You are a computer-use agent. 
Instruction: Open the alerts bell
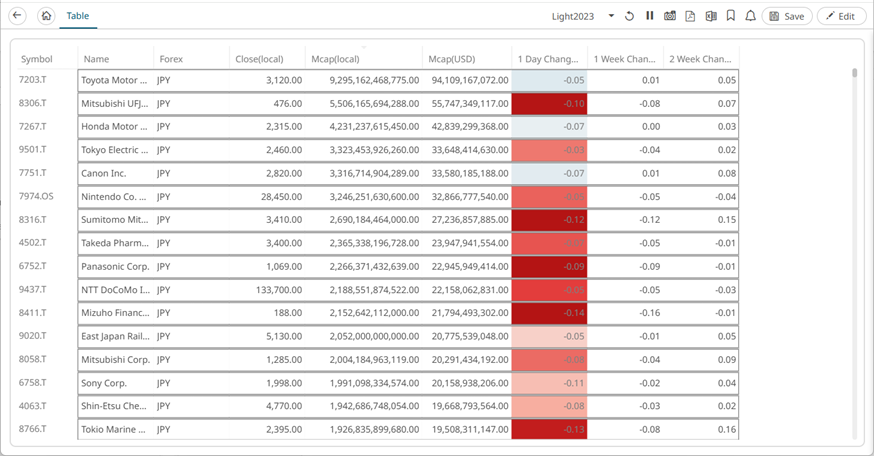tap(750, 16)
